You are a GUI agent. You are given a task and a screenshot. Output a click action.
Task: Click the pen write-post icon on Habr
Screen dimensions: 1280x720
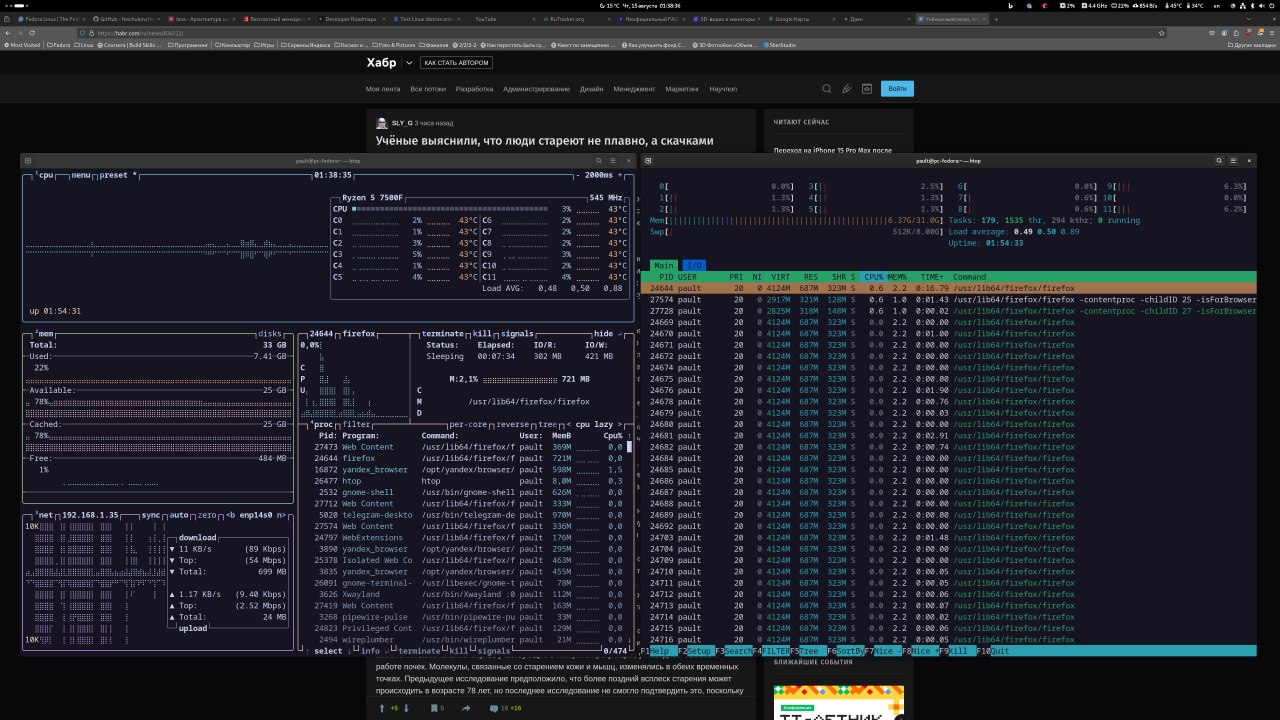(847, 89)
